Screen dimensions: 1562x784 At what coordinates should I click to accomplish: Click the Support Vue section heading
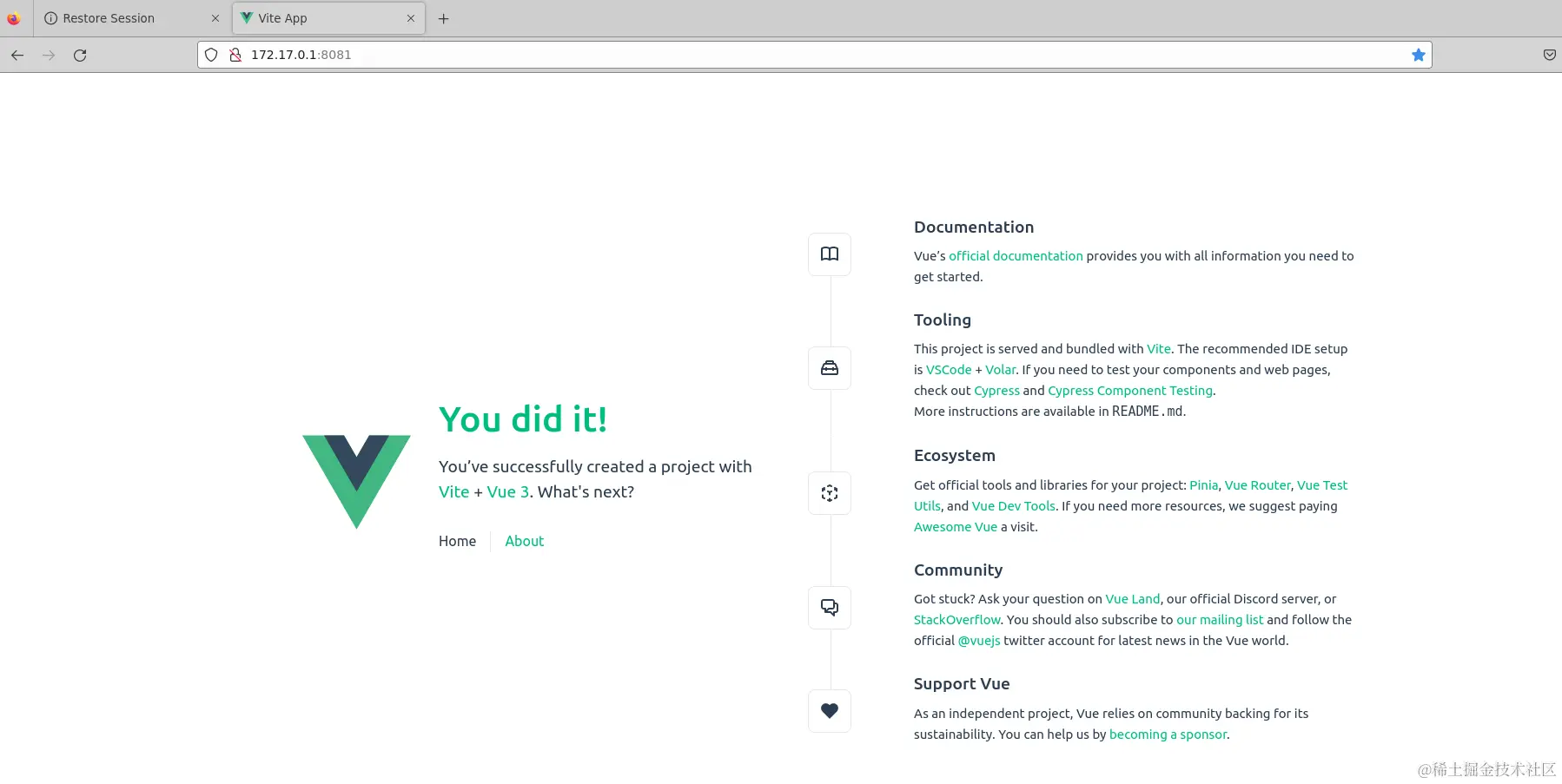click(962, 684)
